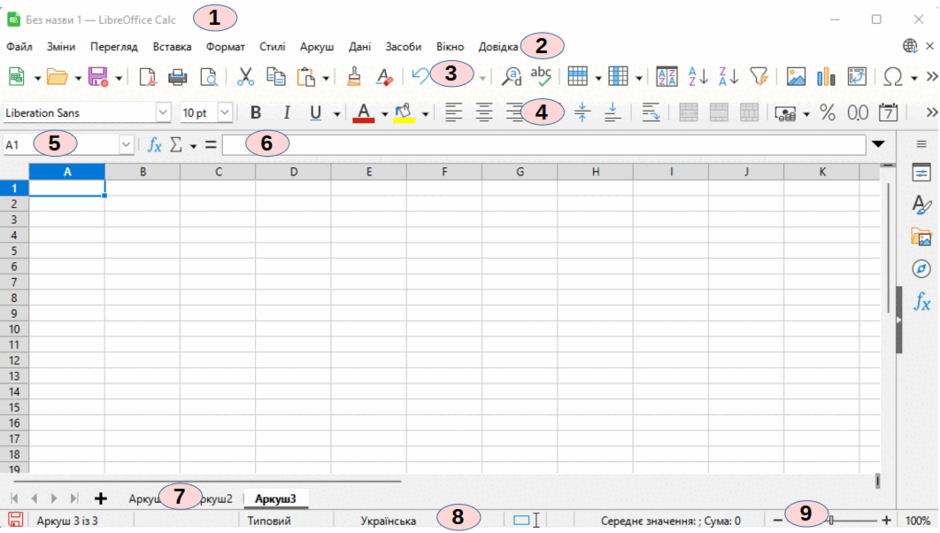Image resolution: width=940 pixels, height=533 pixels.
Task: Open sidebar Navigator compass icon
Action: pyautogui.click(x=921, y=269)
